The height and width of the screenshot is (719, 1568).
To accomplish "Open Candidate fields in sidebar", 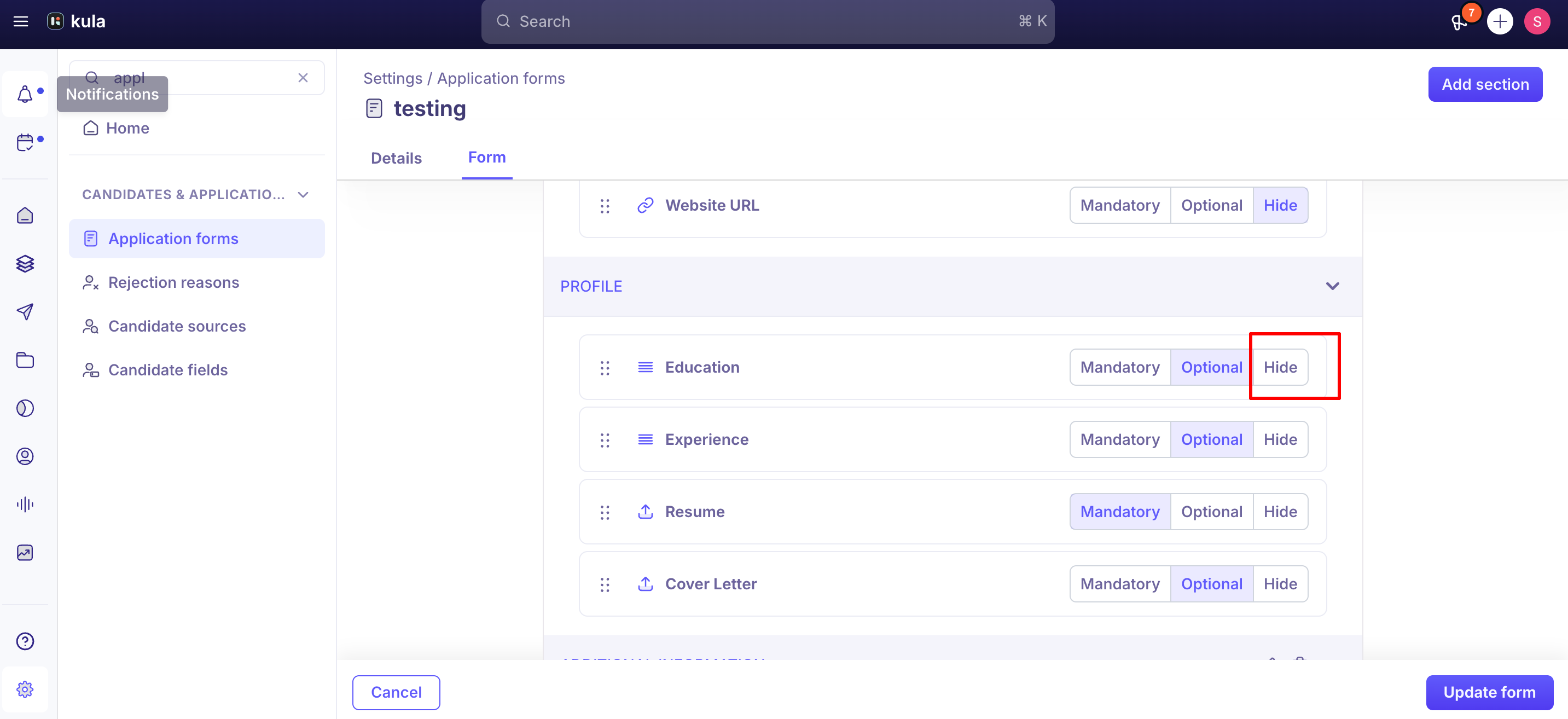I will (x=196, y=370).
